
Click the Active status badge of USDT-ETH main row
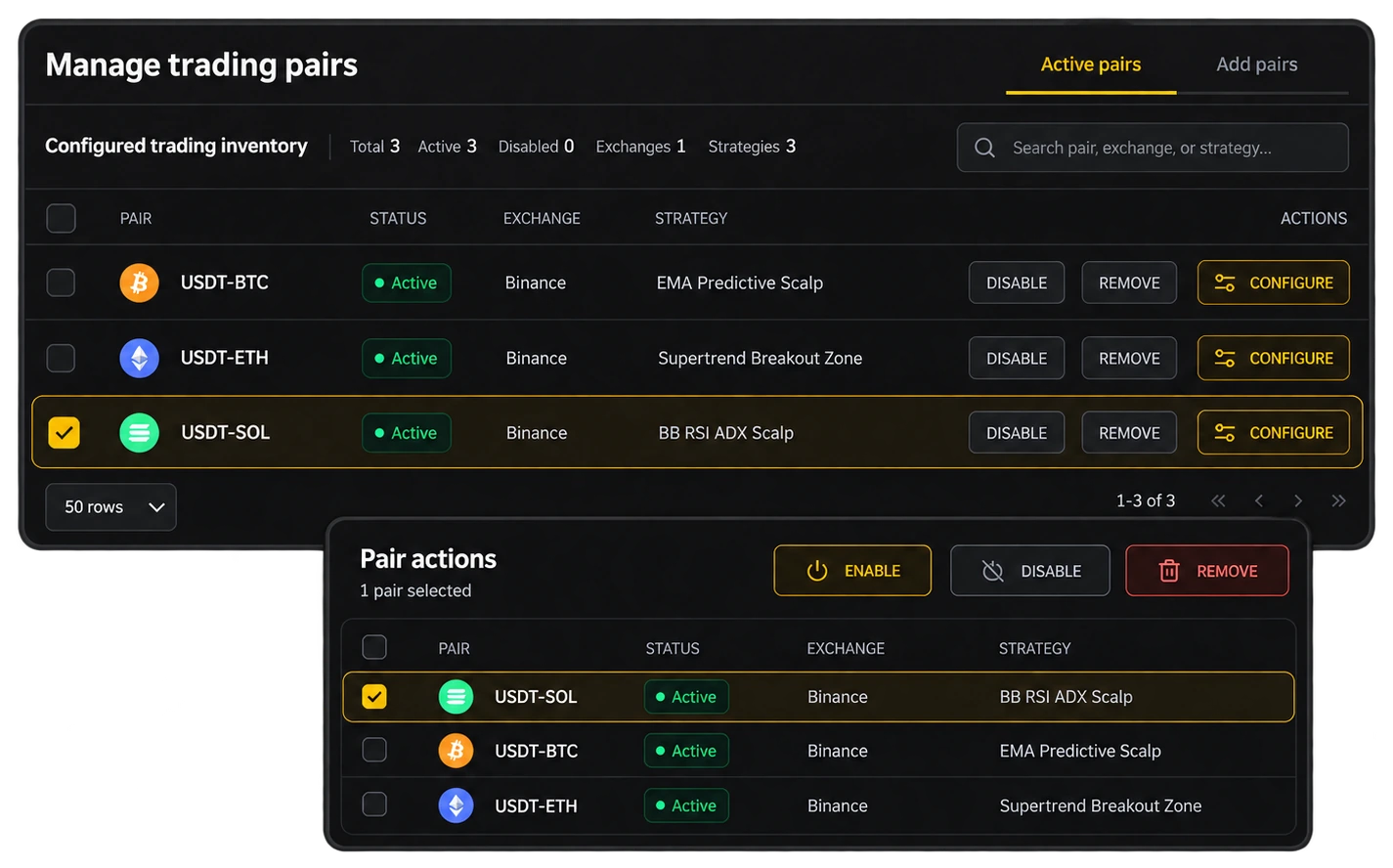(x=407, y=358)
